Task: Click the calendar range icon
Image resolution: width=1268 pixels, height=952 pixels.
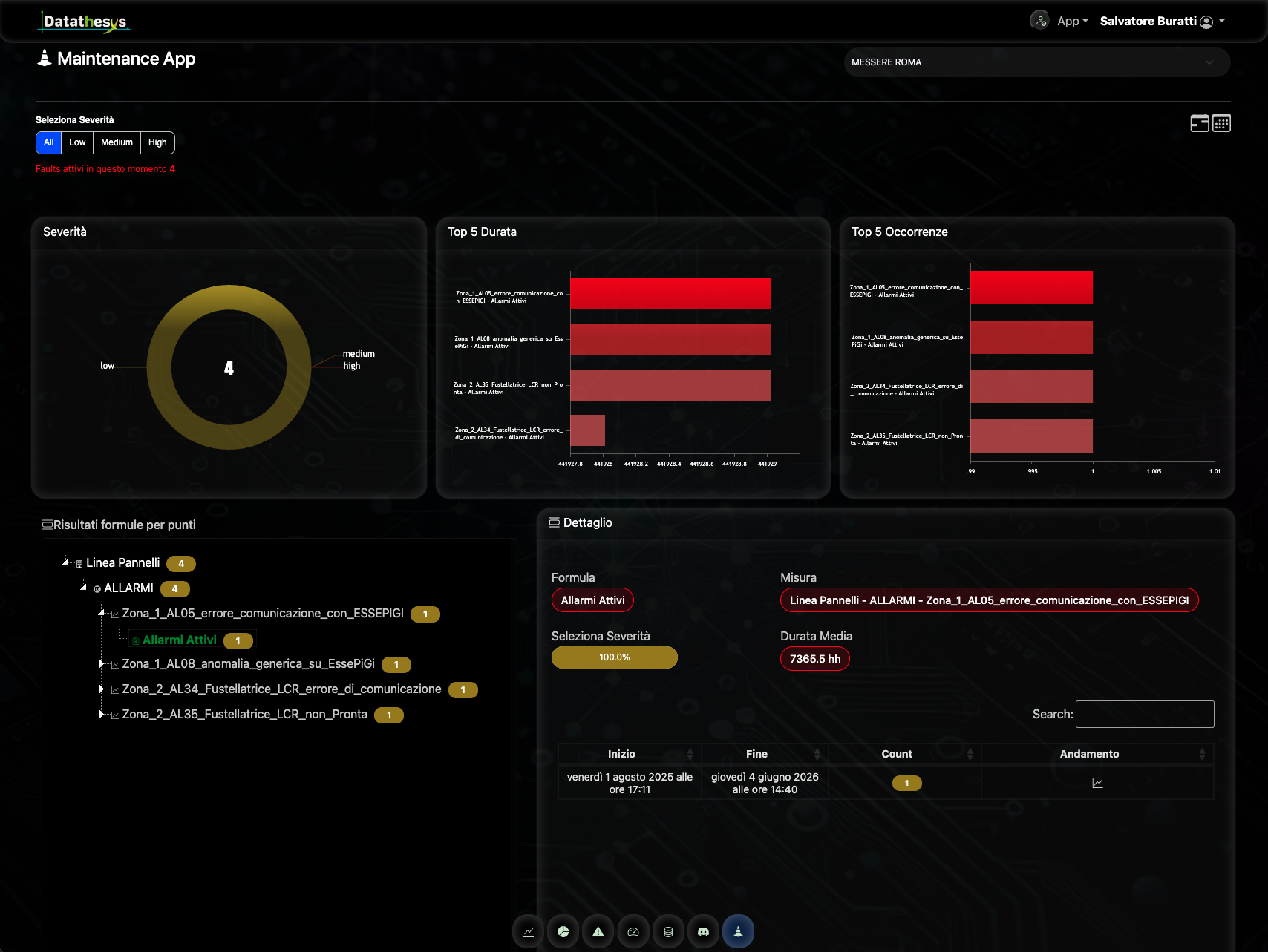Action: tap(1200, 123)
